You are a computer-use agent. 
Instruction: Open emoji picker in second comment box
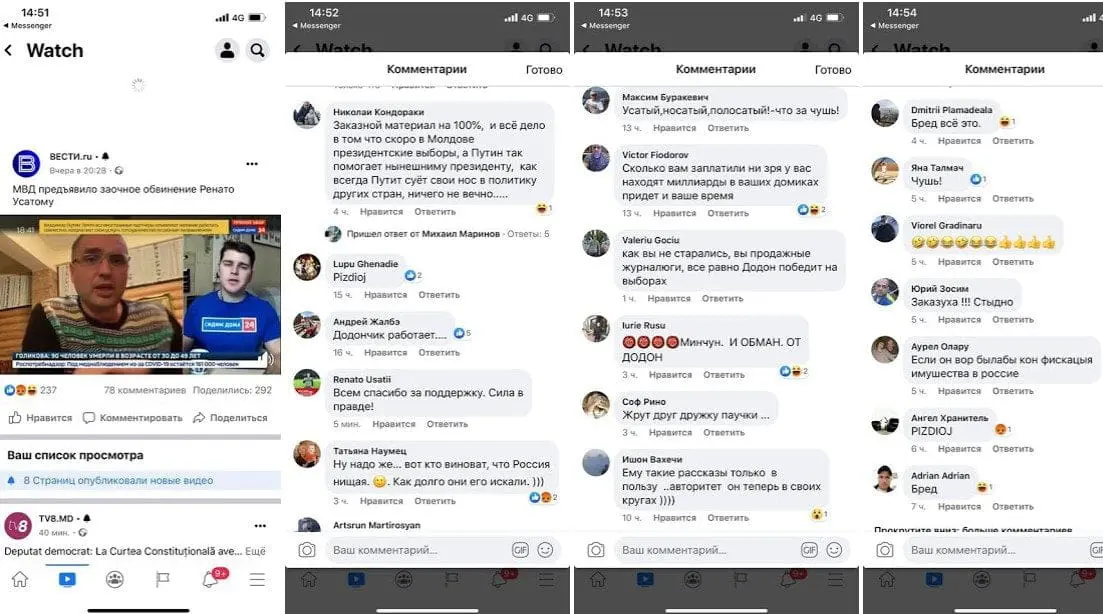point(834,550)
